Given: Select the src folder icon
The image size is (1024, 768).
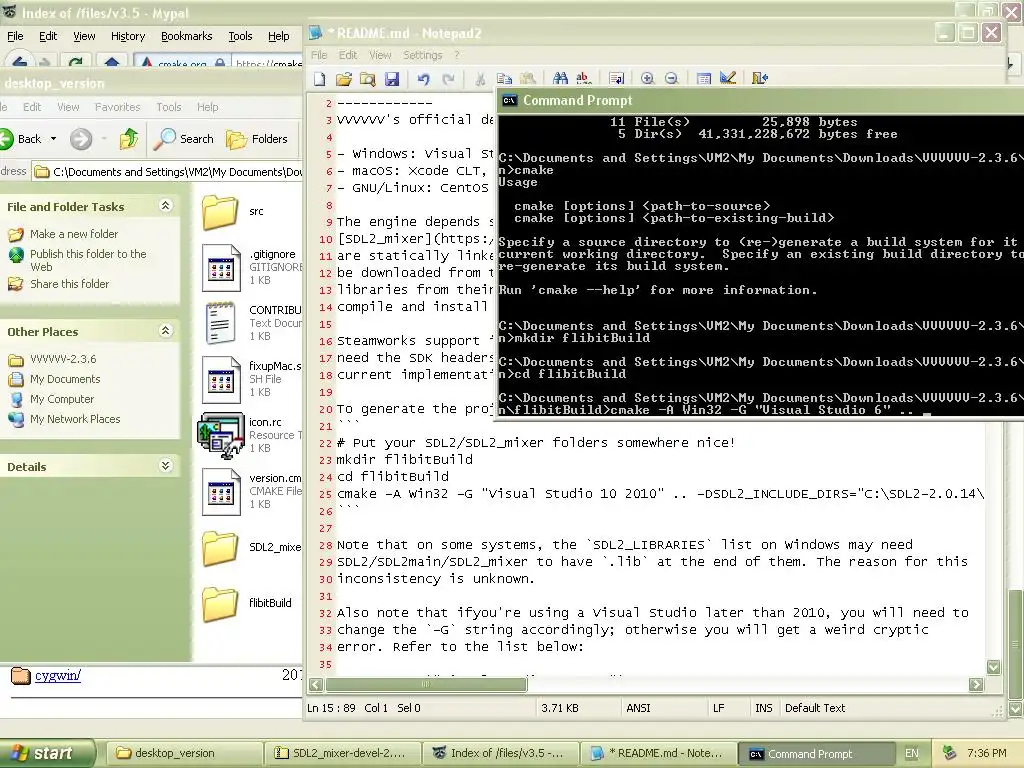Looking at the screenshot, I should [x=220, y=212].
